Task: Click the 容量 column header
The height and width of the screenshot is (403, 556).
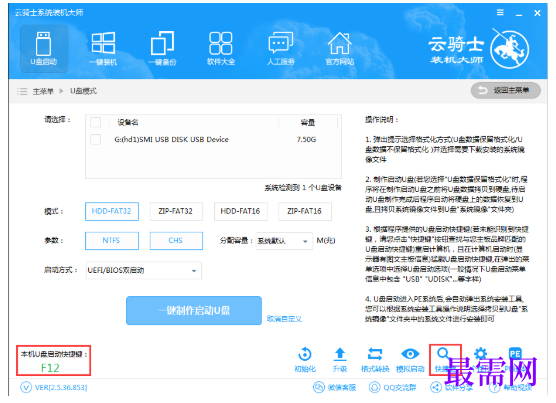Action: (307, 123)
